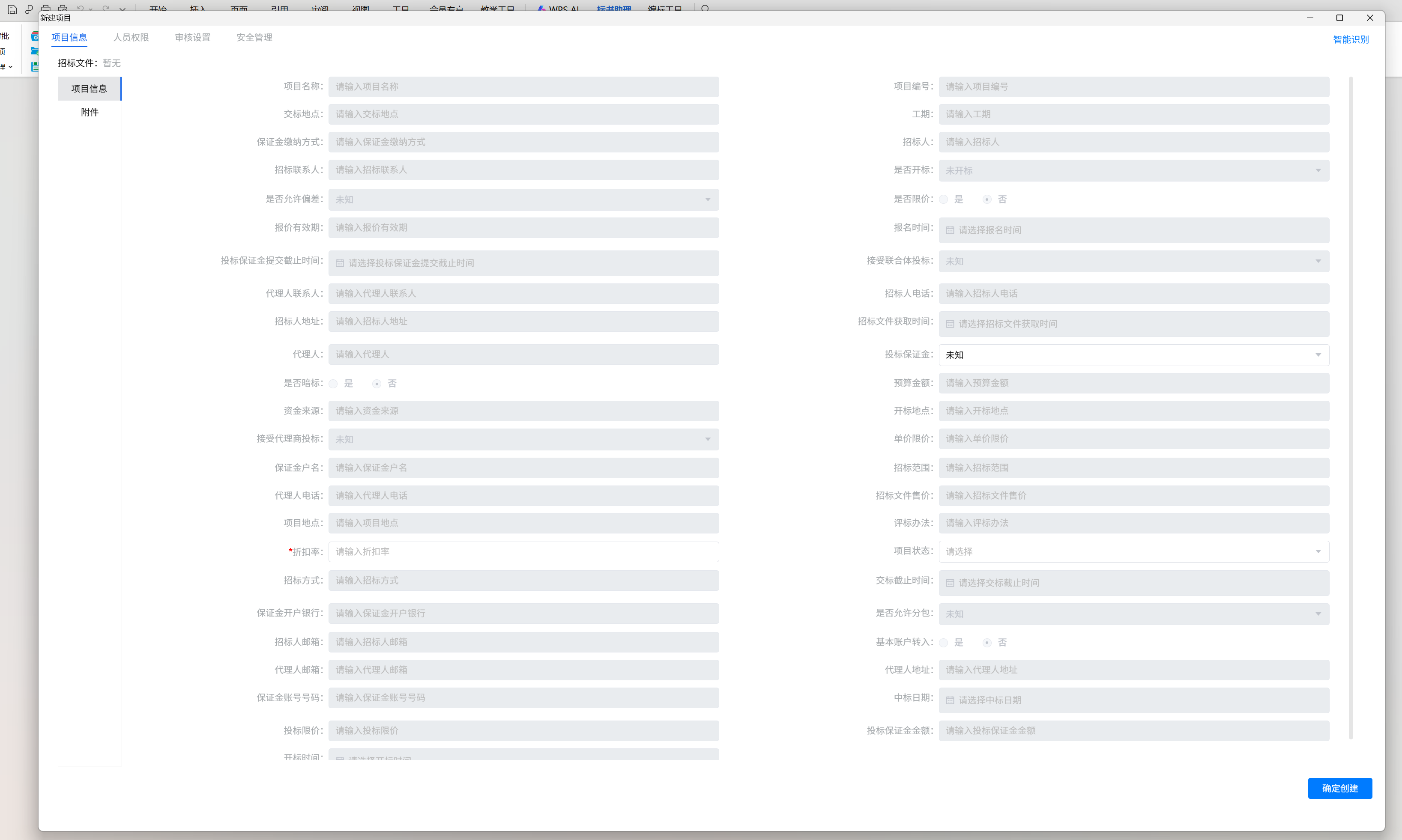Open the 投标保证金 dropdown
Screen dimensions: 1402x840
(1133, 355)
